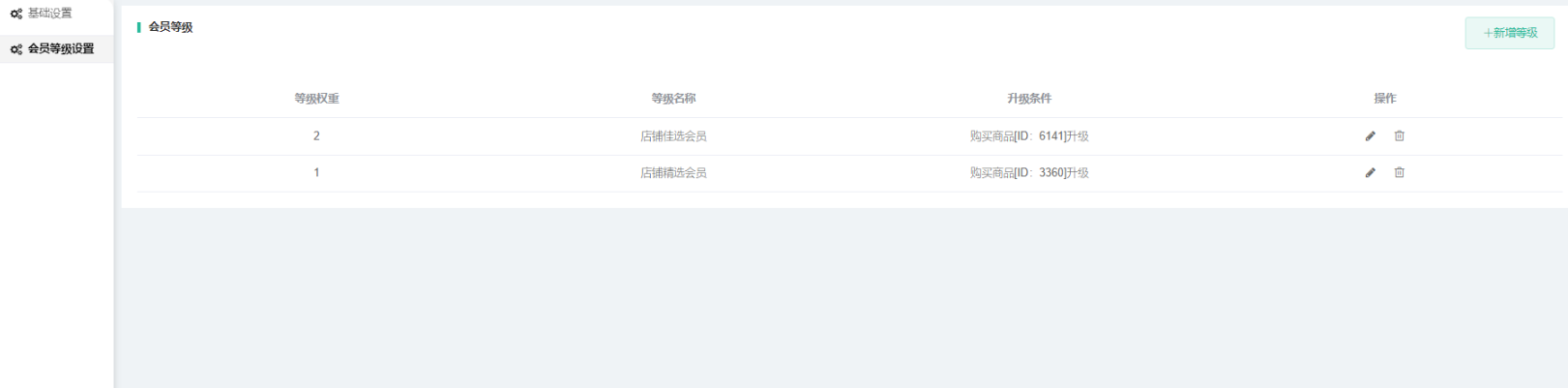Click the upgrade condition with ID 3360
The height and width of the screenshot is (388, 1568).
(x=1029, y=173)
